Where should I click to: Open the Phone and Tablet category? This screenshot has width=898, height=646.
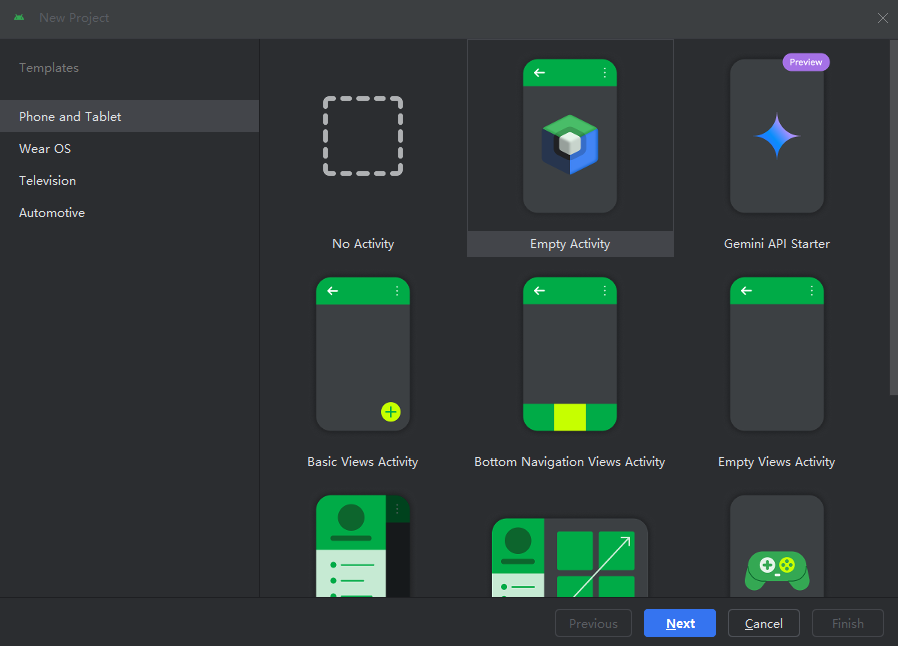coord(129,116)
